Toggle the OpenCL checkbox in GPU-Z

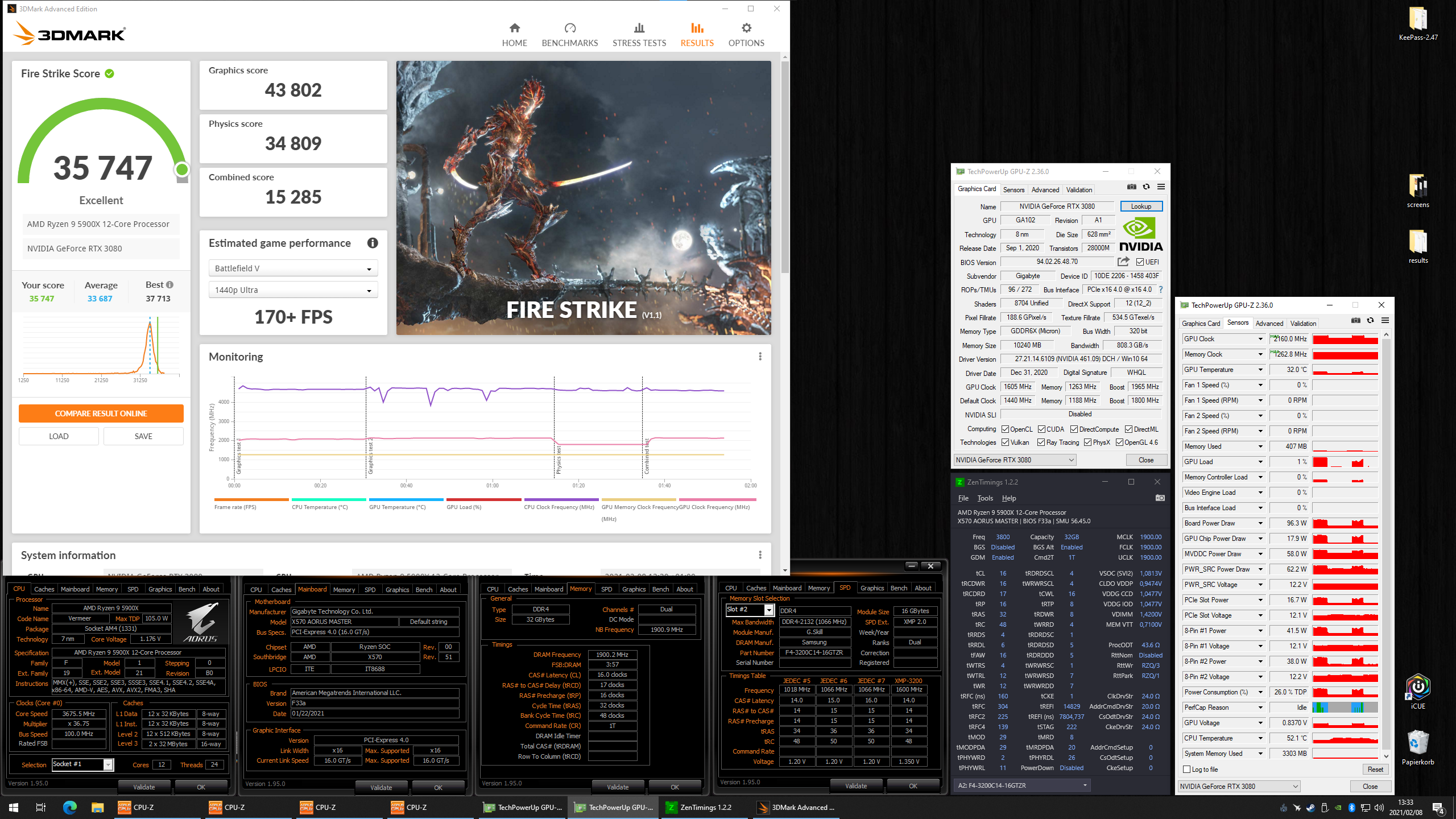1006,429
